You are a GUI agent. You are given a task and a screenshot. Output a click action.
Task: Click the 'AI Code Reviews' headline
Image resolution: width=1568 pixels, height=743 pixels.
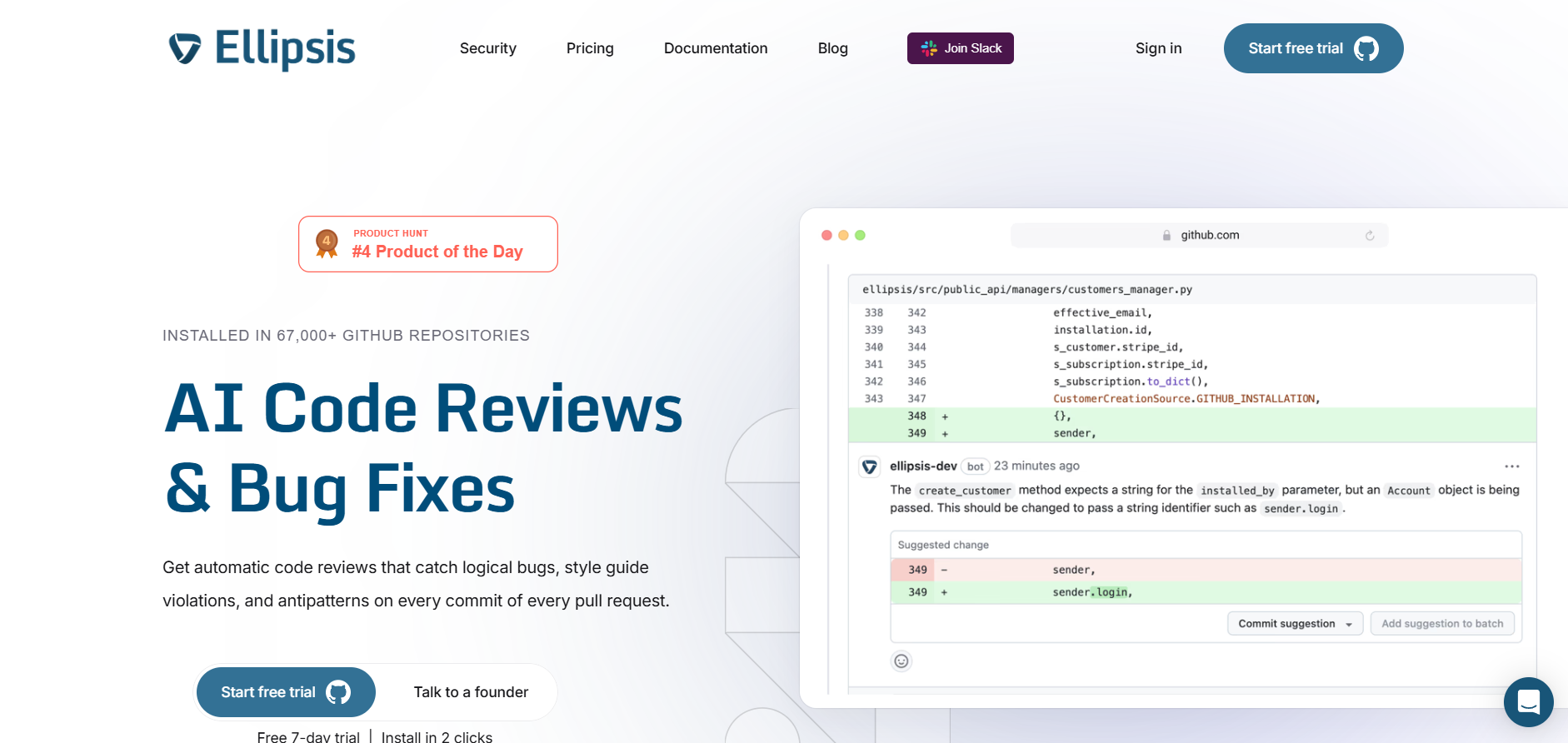click(x=423, y=408)
